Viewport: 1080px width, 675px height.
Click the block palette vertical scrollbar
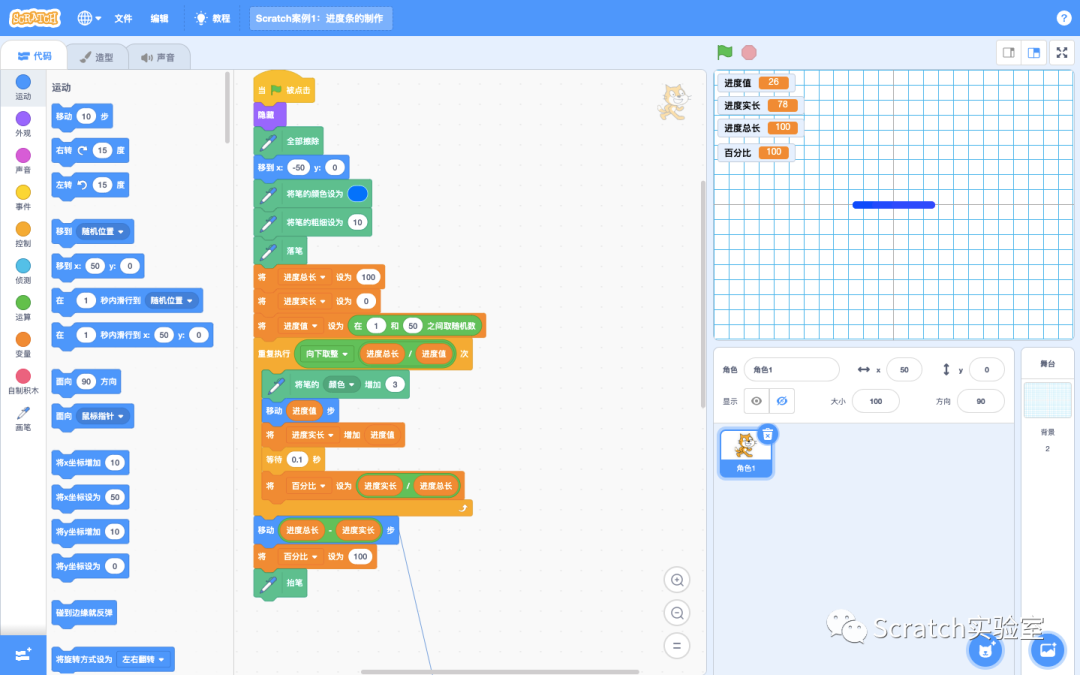tap(227, 109)
